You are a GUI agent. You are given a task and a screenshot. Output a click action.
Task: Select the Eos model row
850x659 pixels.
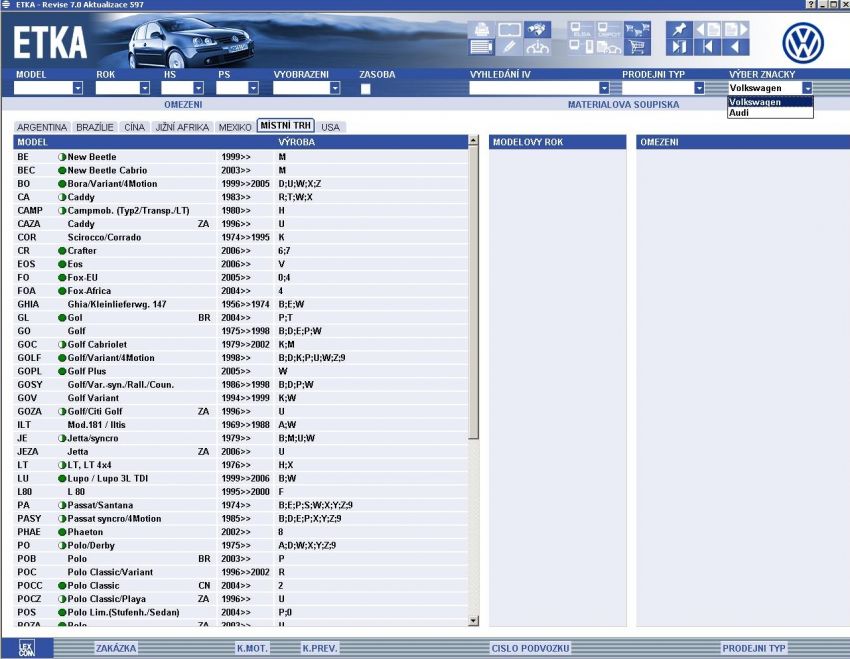[241, 264]
